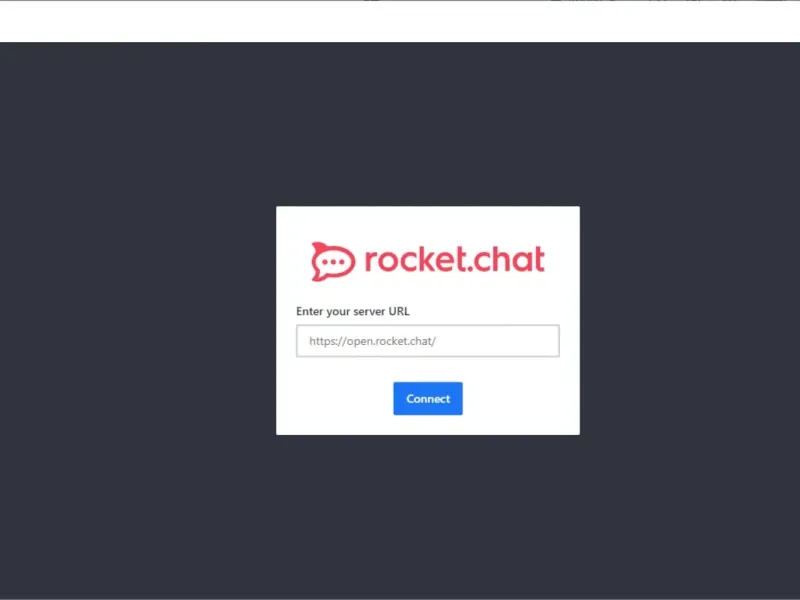Viewport: 800px width, 600px height.
Task: Click the white top bar above dark area
Action: (x=400, y=21)
